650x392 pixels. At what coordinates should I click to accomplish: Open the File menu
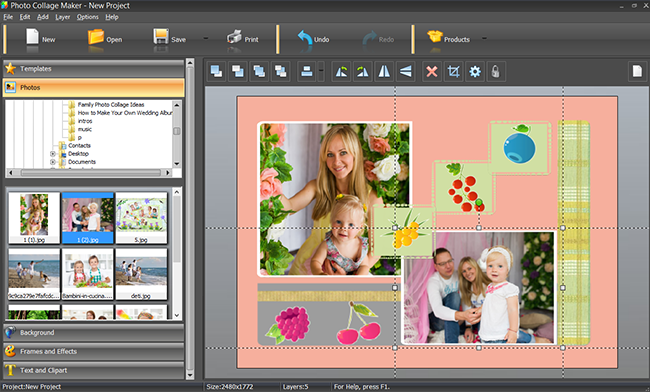[8, 17]
